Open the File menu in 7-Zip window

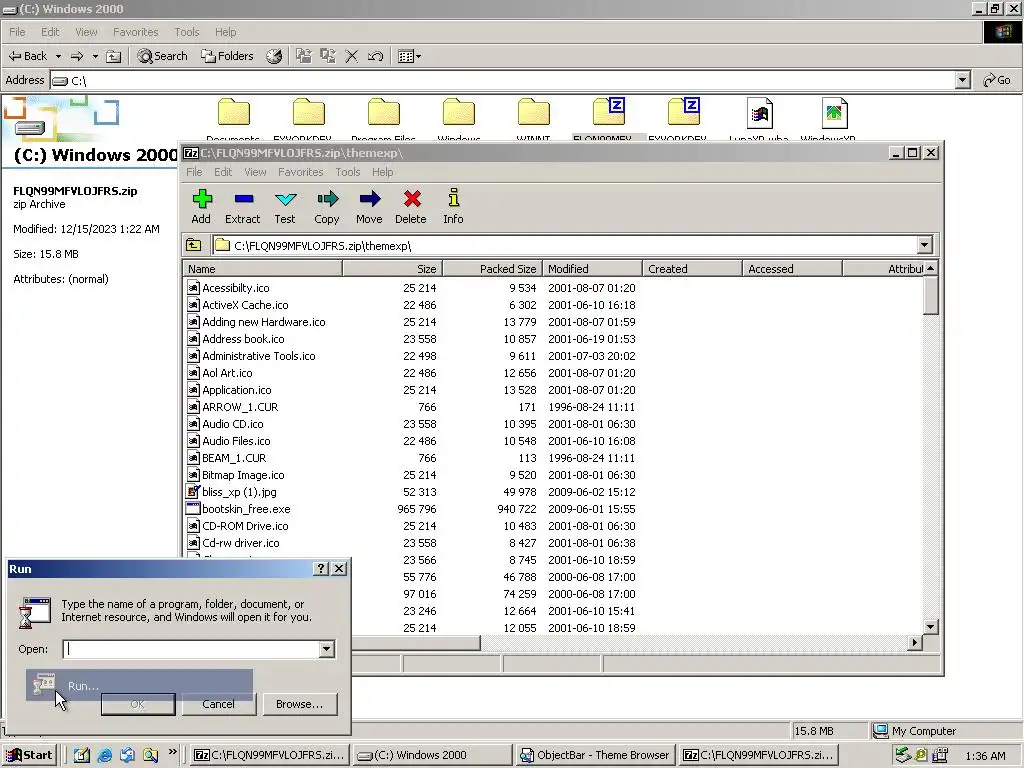coord(194,172)
